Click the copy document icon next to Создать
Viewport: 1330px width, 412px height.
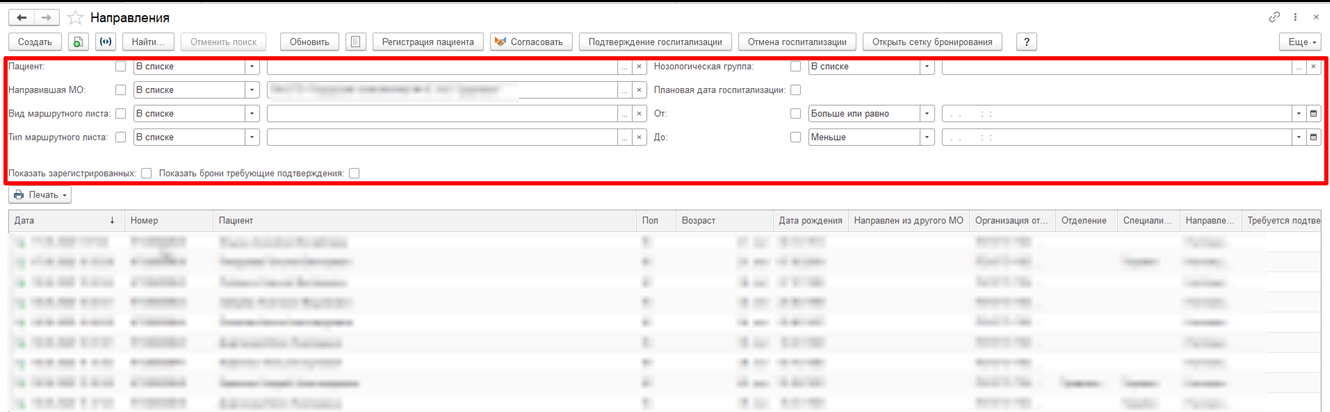[x=78, y=42]
